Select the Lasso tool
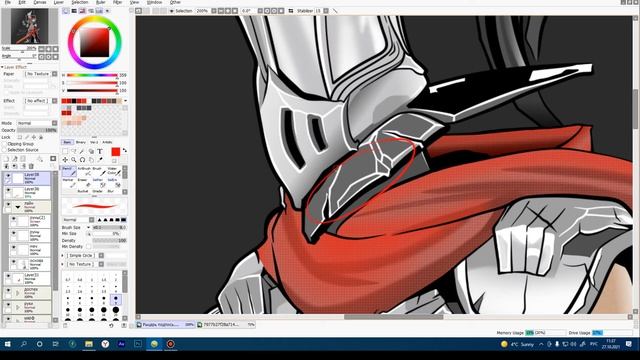 [x=73, y=151]
